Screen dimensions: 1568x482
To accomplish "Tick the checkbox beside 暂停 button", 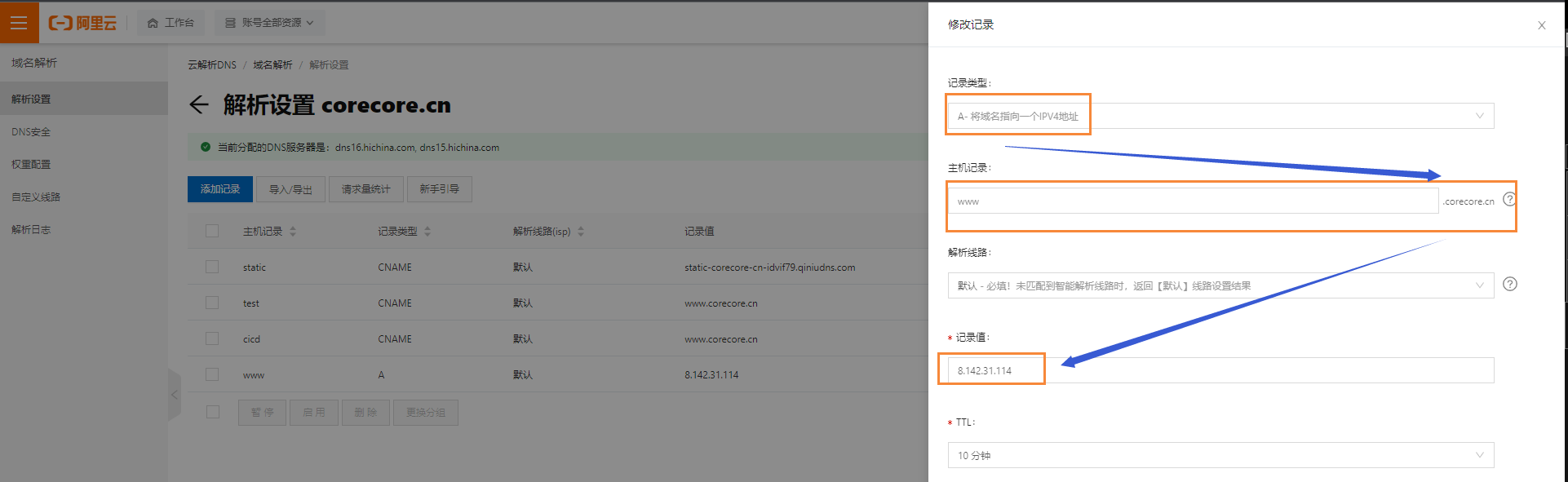I will point(213,412).
